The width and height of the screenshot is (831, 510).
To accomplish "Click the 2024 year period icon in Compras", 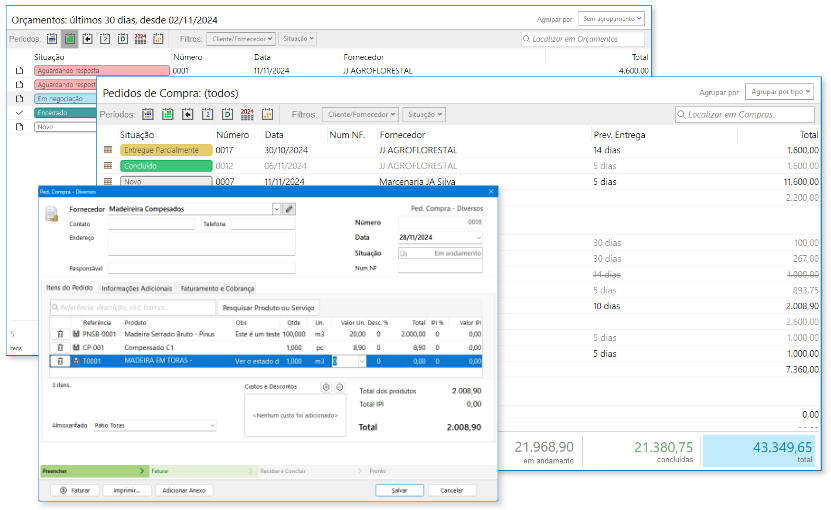I will click(x=247, y=114).
